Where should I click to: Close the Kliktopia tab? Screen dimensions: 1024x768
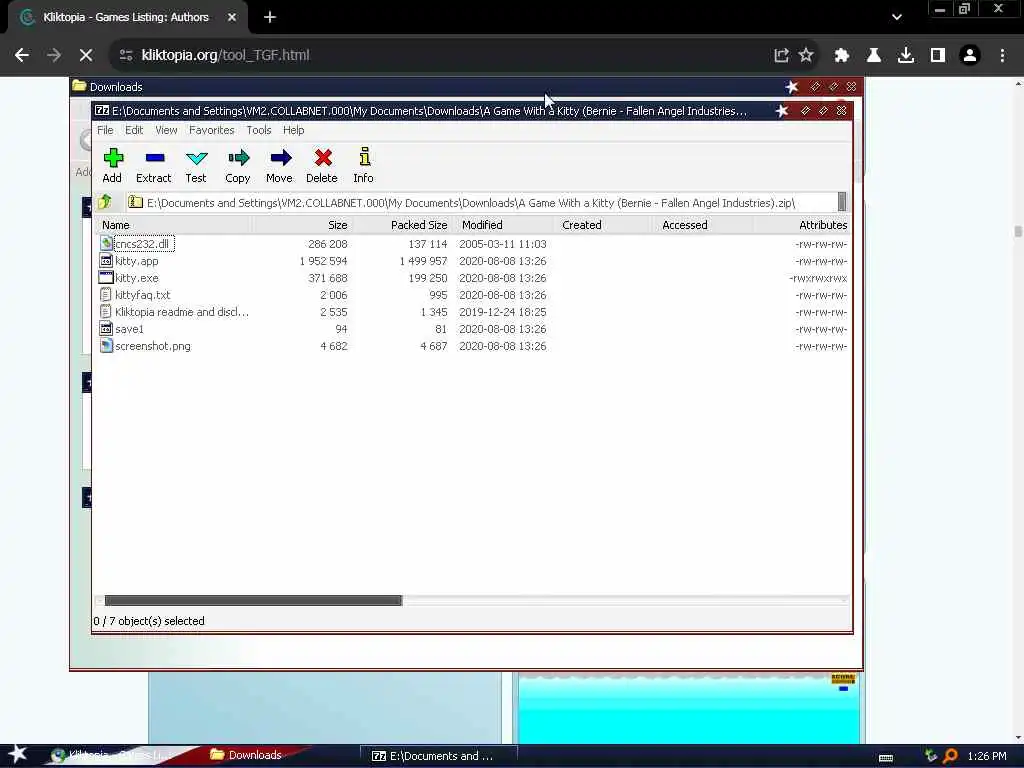point(232,18)
